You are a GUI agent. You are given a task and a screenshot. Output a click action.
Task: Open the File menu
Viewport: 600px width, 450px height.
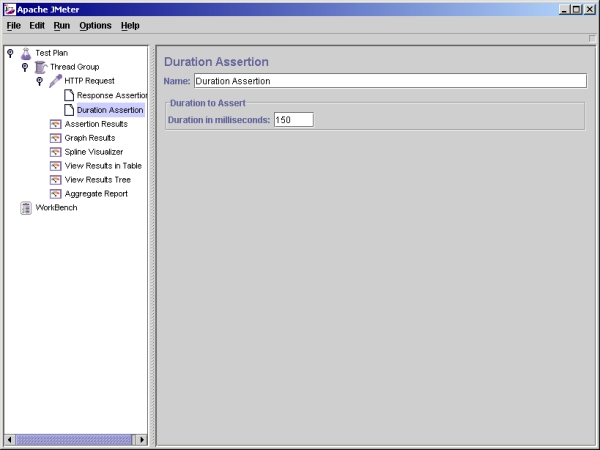tap(14, 25)
